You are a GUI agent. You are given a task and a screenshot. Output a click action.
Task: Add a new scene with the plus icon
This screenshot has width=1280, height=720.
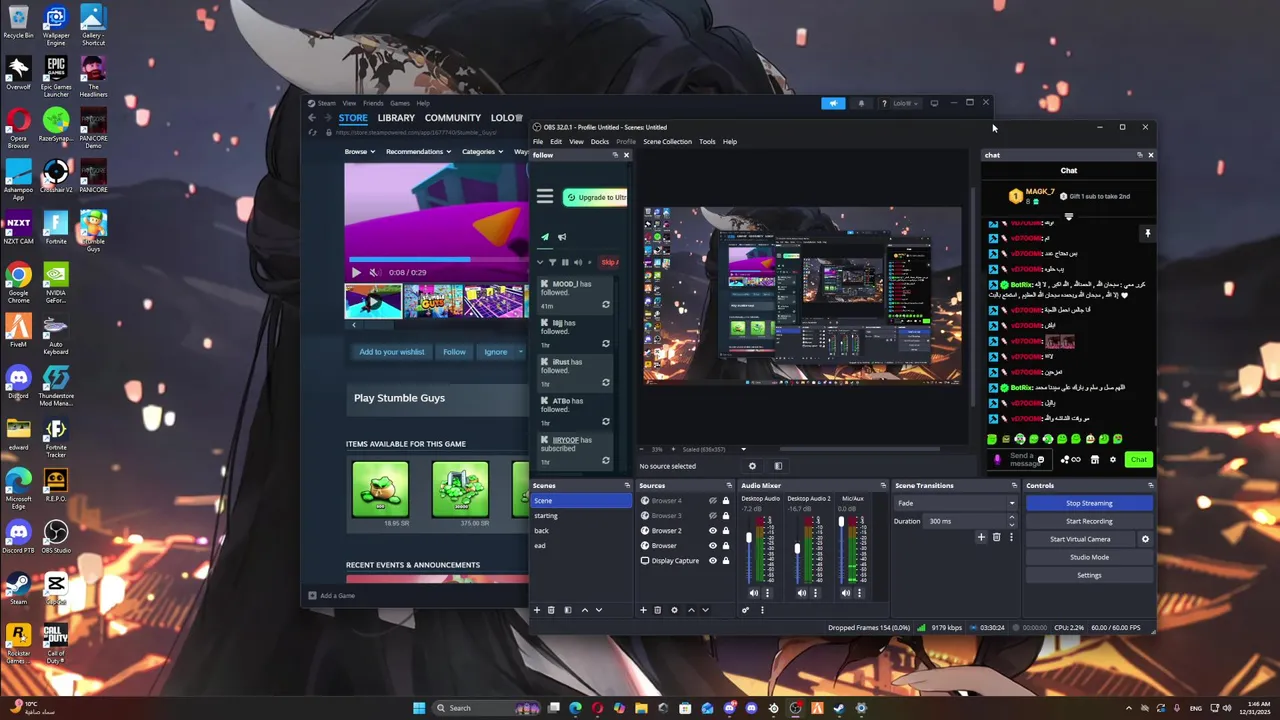[x=537, y=610]
